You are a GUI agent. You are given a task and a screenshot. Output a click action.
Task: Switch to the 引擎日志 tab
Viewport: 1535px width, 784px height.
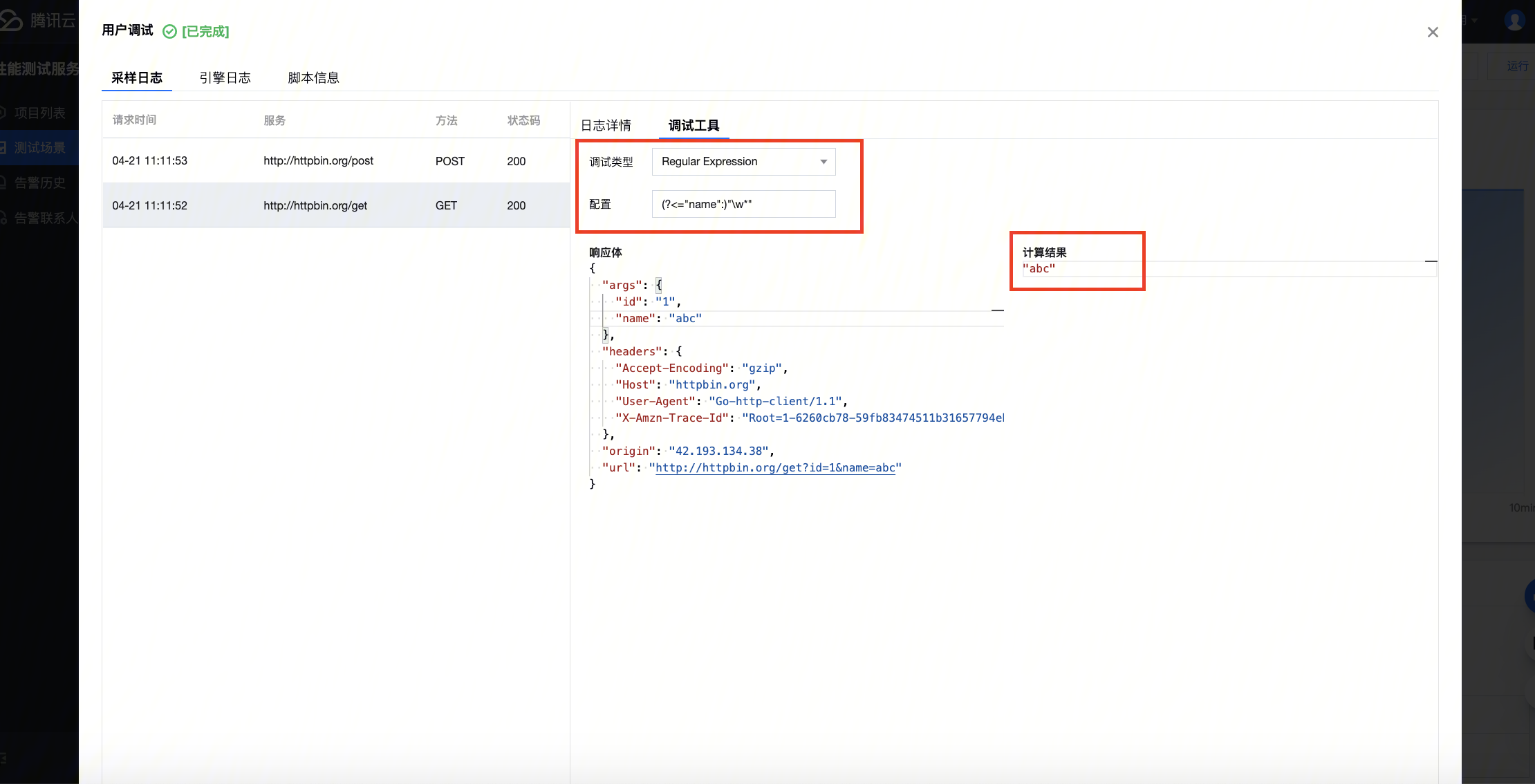[225, 78]
